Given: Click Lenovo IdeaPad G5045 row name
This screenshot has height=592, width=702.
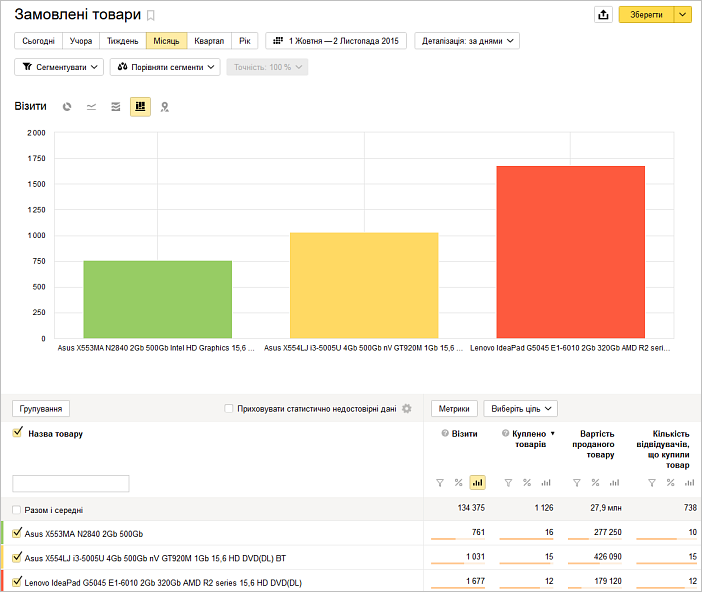Looking at the screenshot, I should 163,583.
